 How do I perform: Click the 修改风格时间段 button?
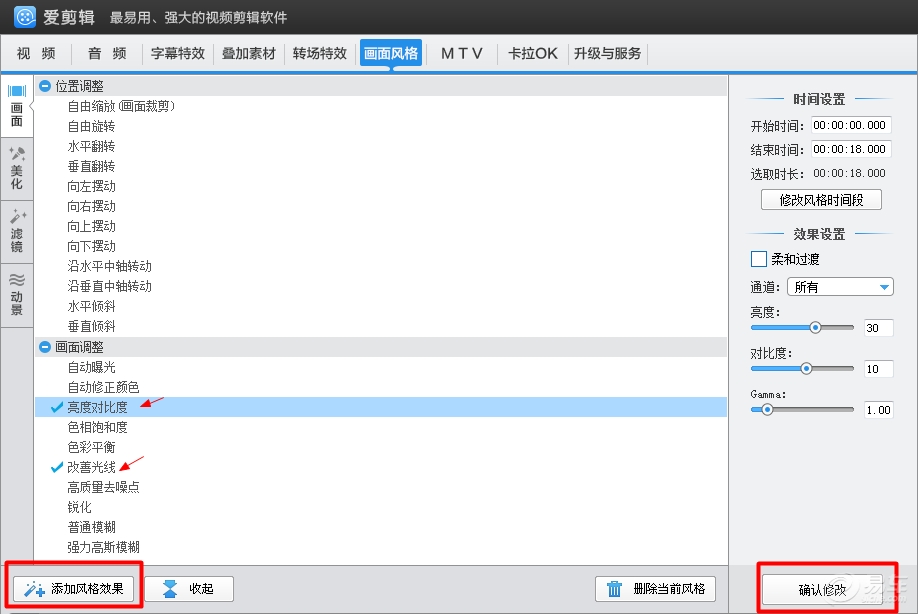tap(821, 200)
